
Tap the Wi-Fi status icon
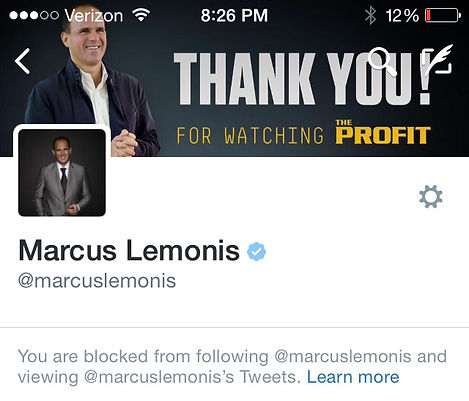(141, 15)
